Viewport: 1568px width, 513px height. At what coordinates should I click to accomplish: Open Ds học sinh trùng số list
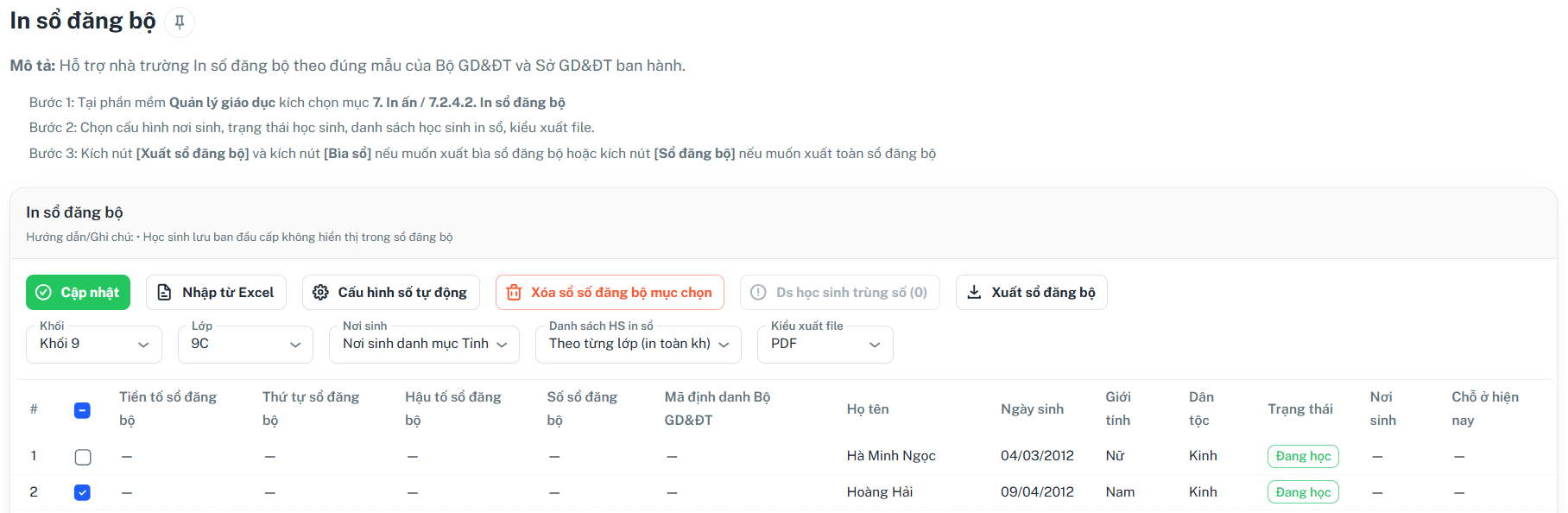pos(839,292)
